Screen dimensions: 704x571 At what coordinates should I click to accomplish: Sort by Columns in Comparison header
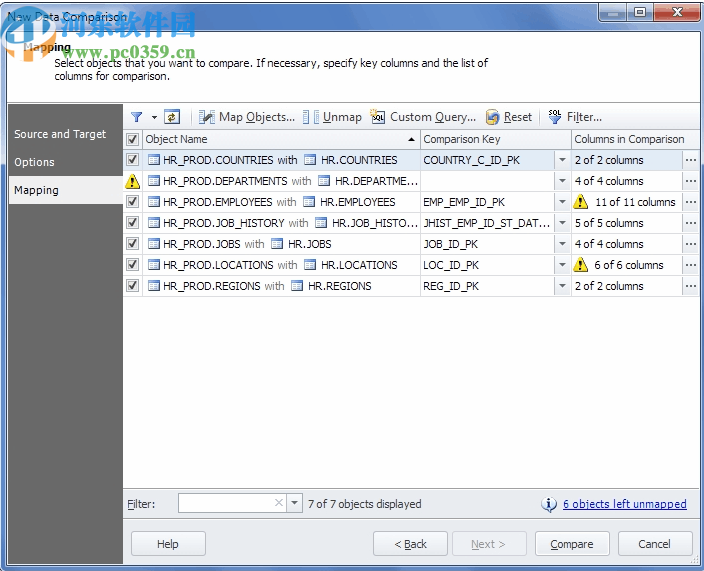[635, 139]
